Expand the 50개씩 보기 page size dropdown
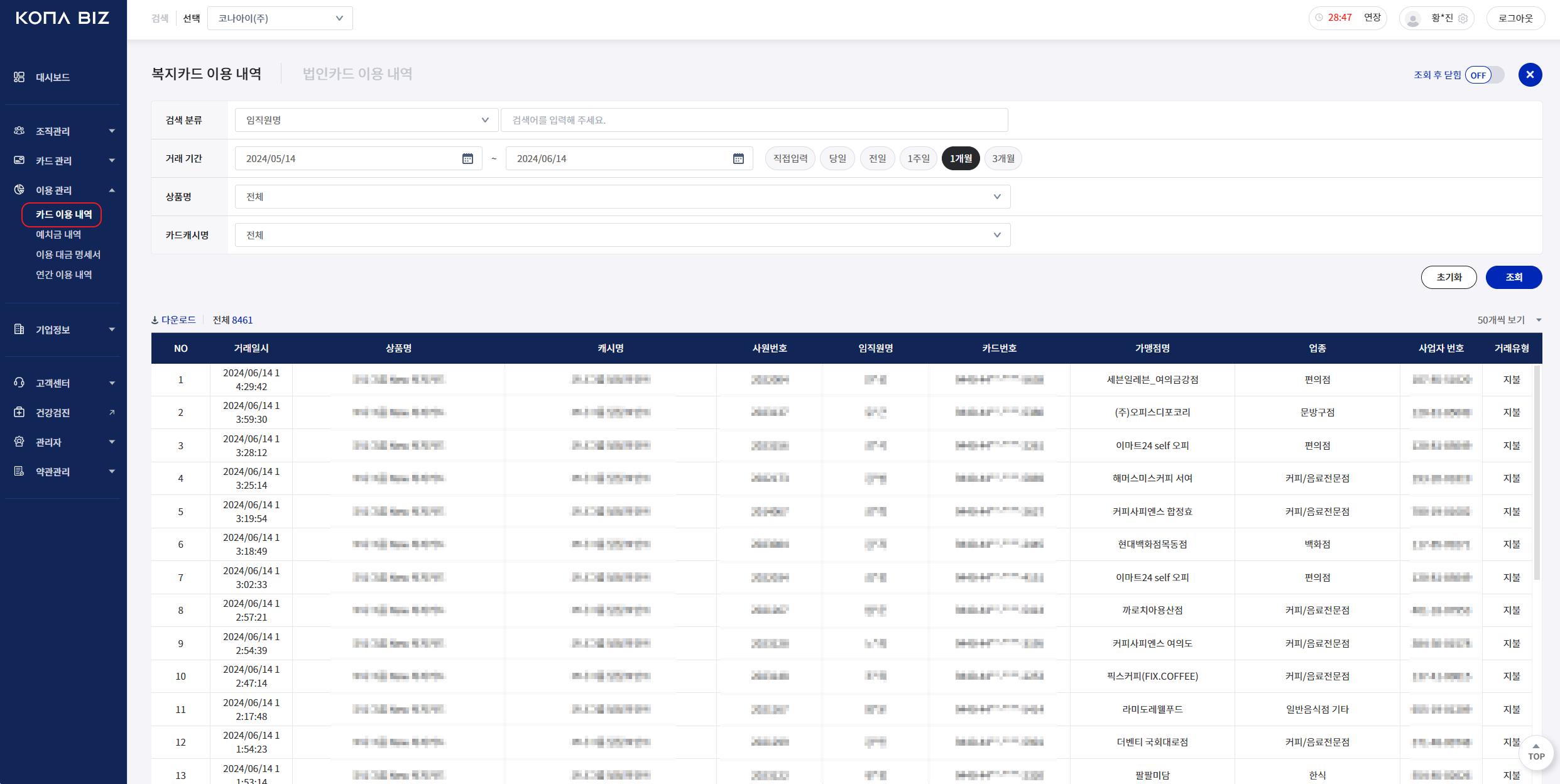1560x784 pixels. click(1509, 320)
